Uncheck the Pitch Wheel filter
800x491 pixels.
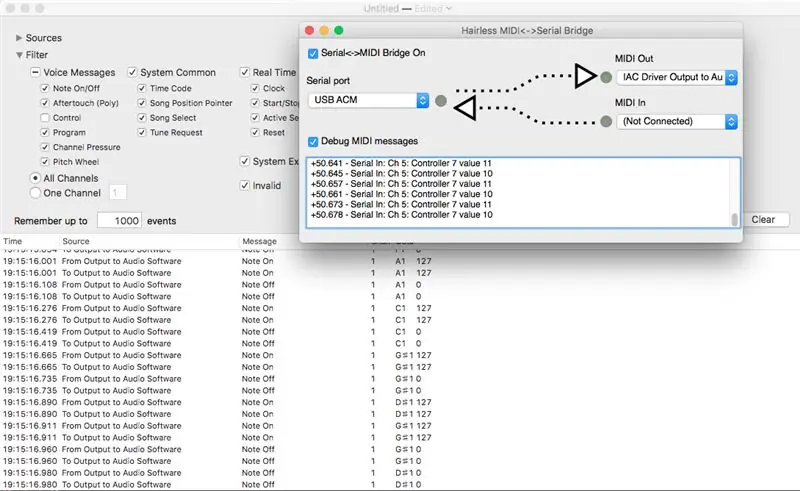(x=45, y=162)
